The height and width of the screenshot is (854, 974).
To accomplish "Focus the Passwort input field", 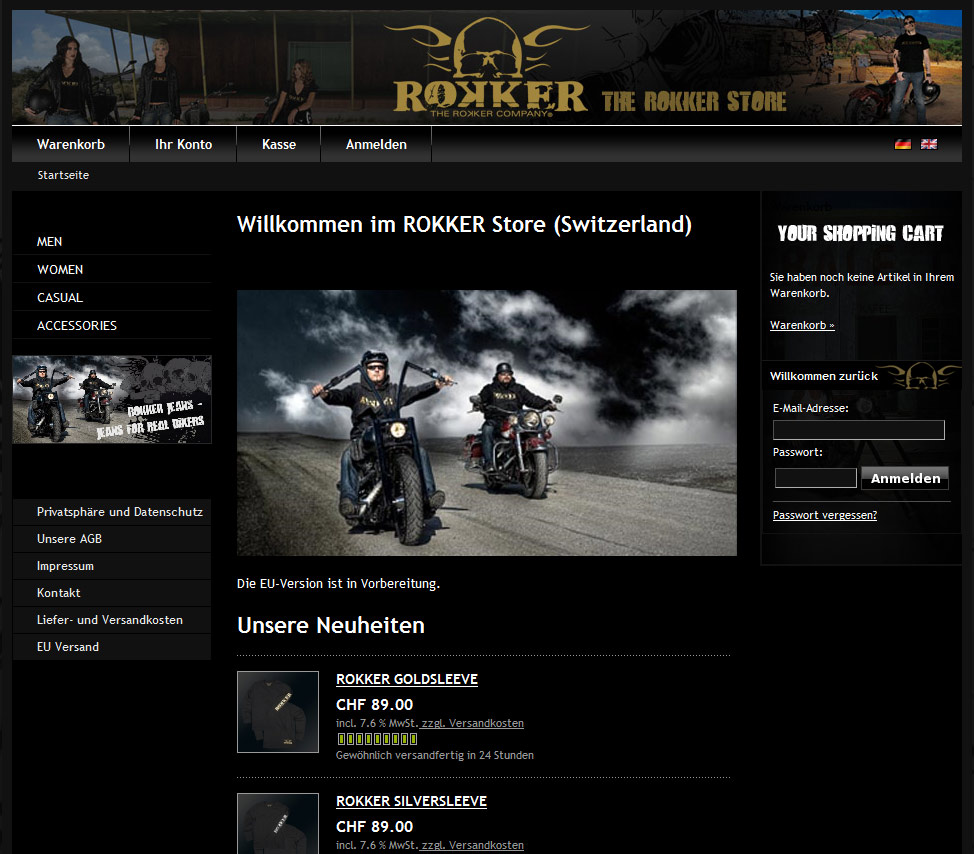I will (816, 478).
